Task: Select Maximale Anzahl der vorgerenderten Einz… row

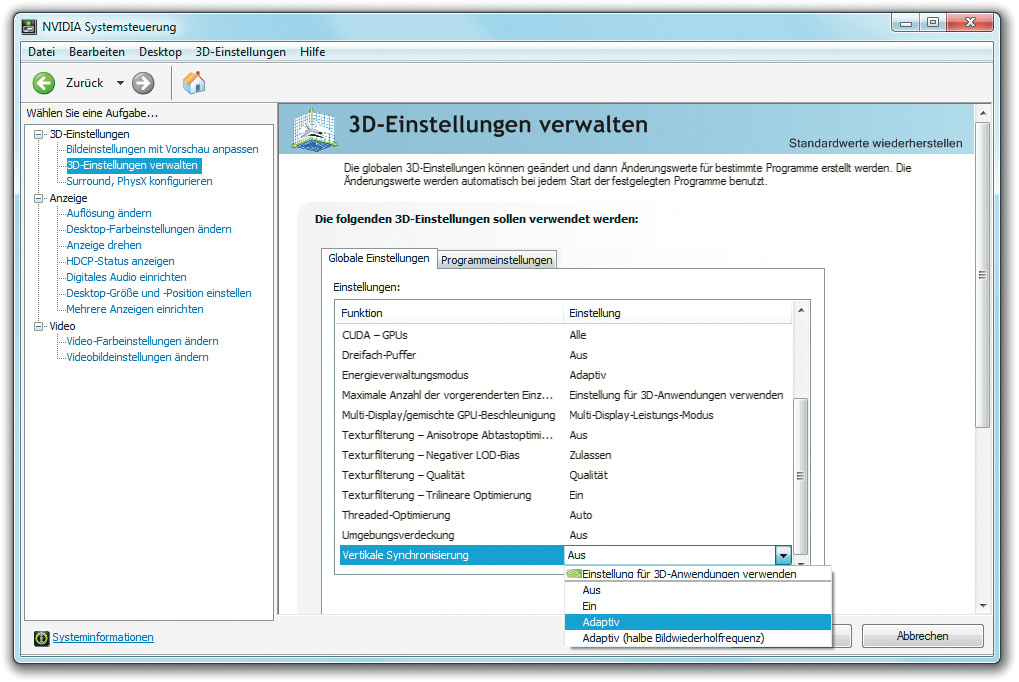Action: [565, 395]
